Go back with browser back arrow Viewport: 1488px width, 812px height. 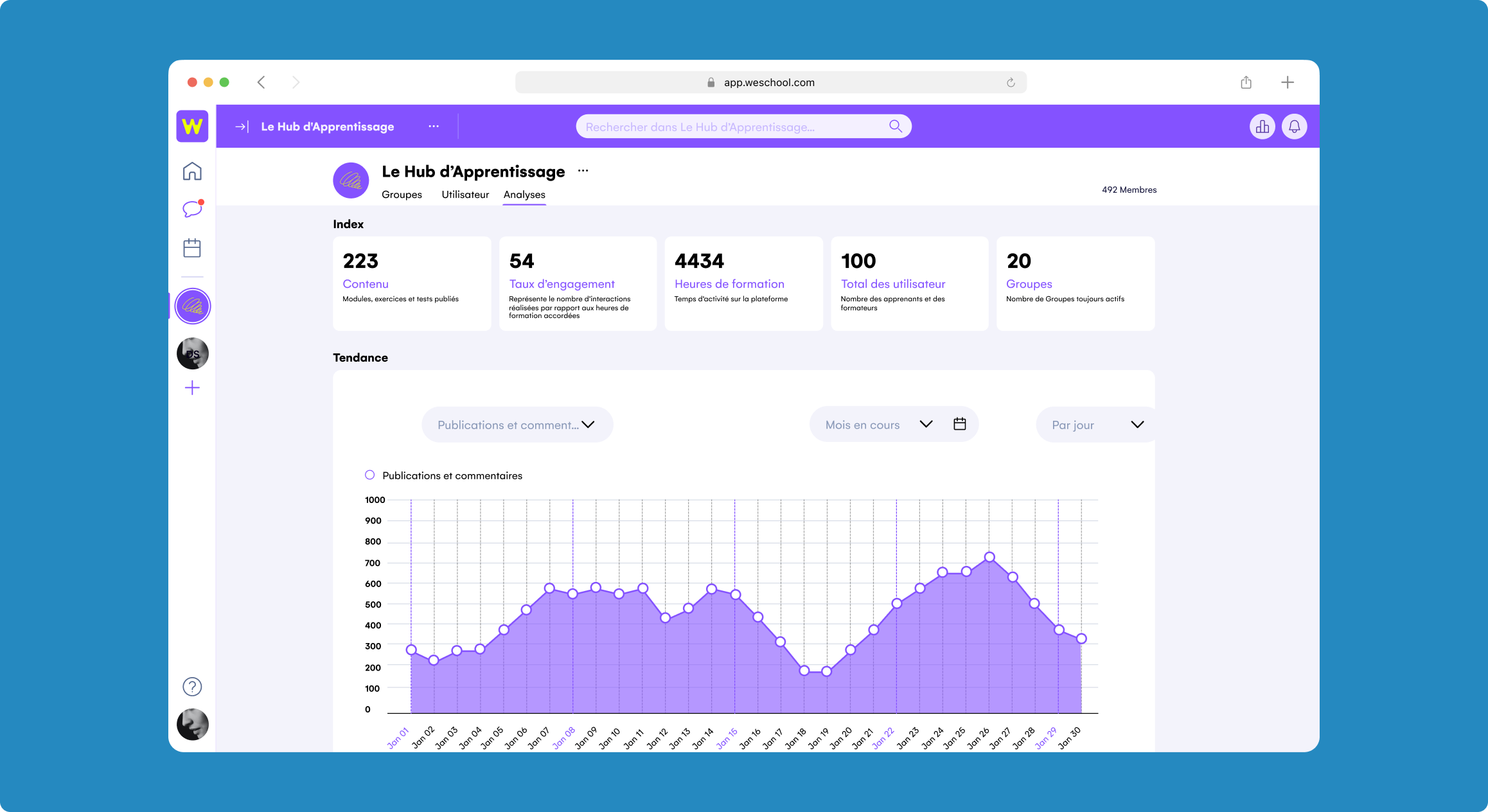261,82
